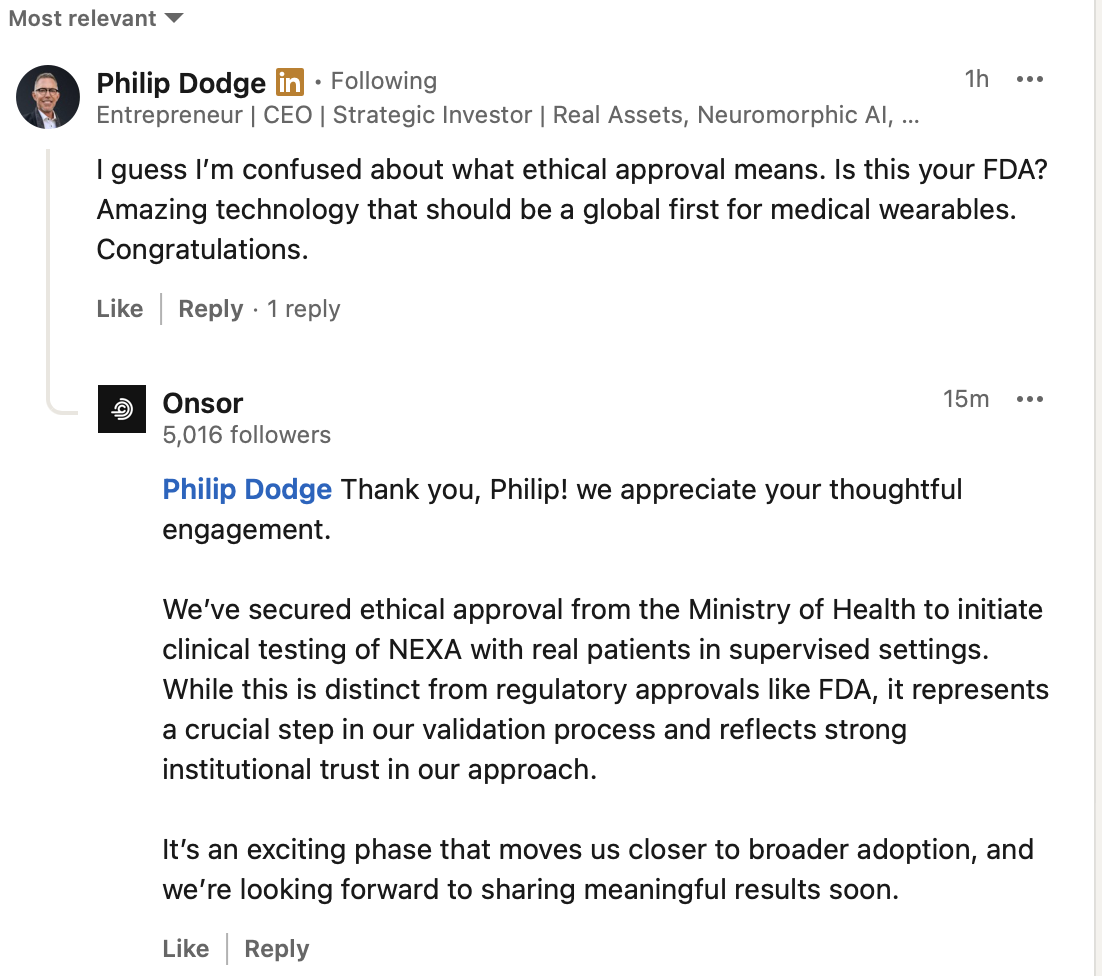Like Philip Dodge's comment
Image resolution: width=1102 pixels, height=976 pixels.
[x=119, y=308]
